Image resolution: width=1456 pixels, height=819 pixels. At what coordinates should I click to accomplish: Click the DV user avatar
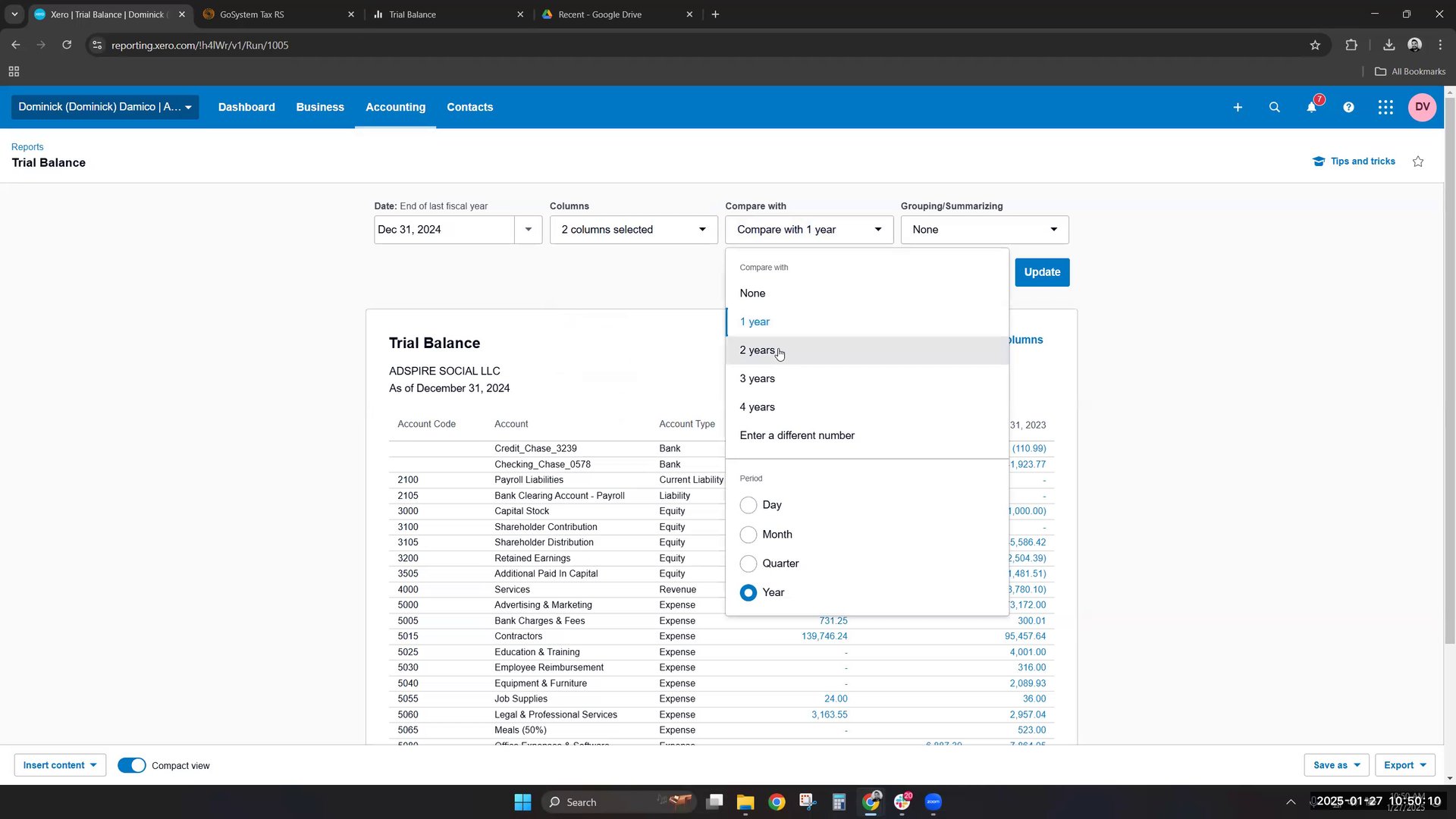coord(1422,107)
